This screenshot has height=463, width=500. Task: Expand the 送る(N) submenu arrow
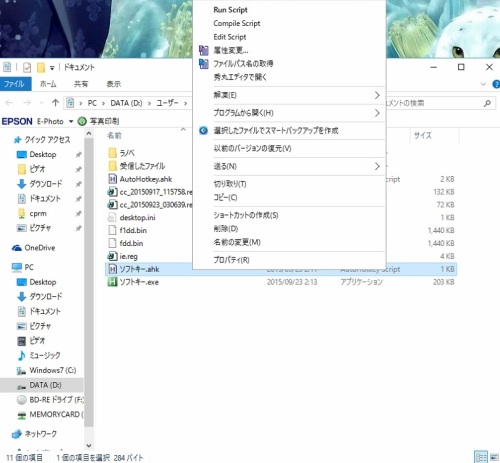[377, 166]
